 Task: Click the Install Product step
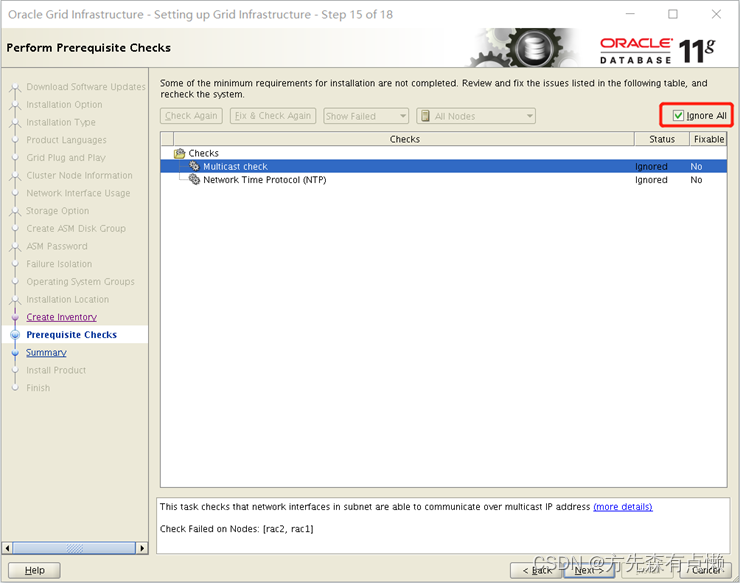click(x=56, y=370)
